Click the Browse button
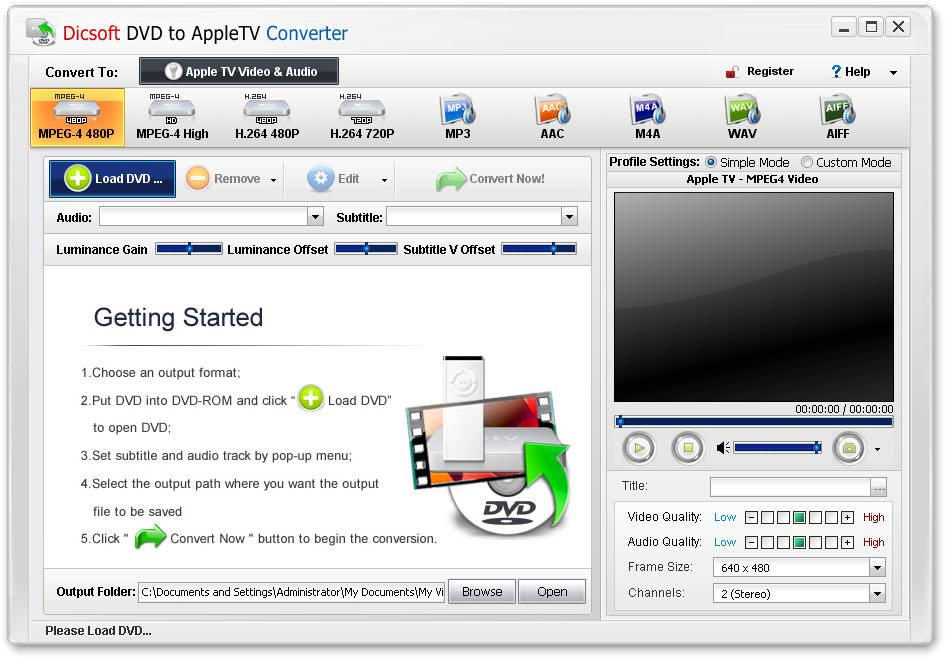 pos(482,592)
